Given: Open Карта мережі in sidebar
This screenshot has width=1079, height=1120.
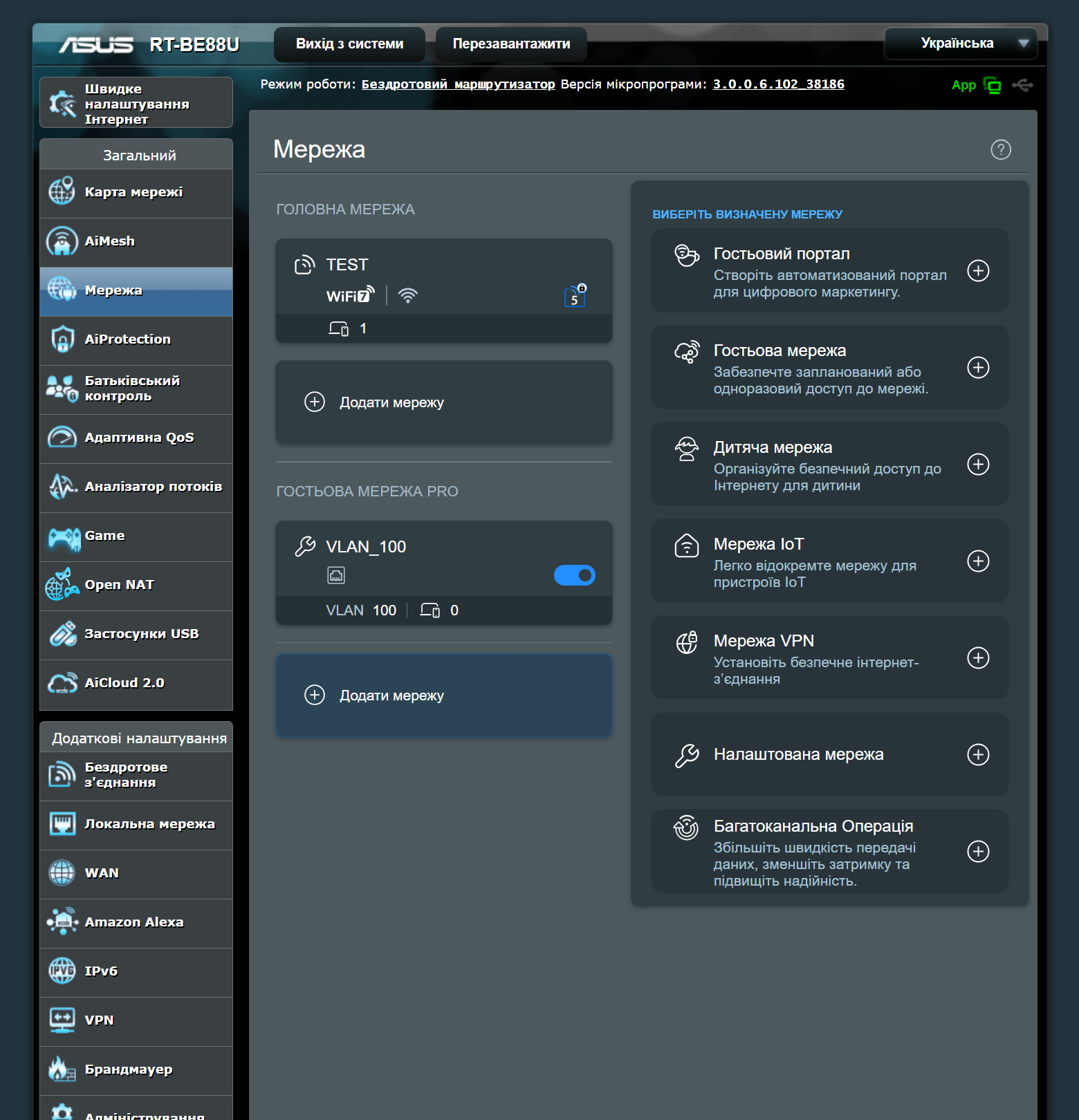Looking at the screenshot, I should click(x=136, y=193).
